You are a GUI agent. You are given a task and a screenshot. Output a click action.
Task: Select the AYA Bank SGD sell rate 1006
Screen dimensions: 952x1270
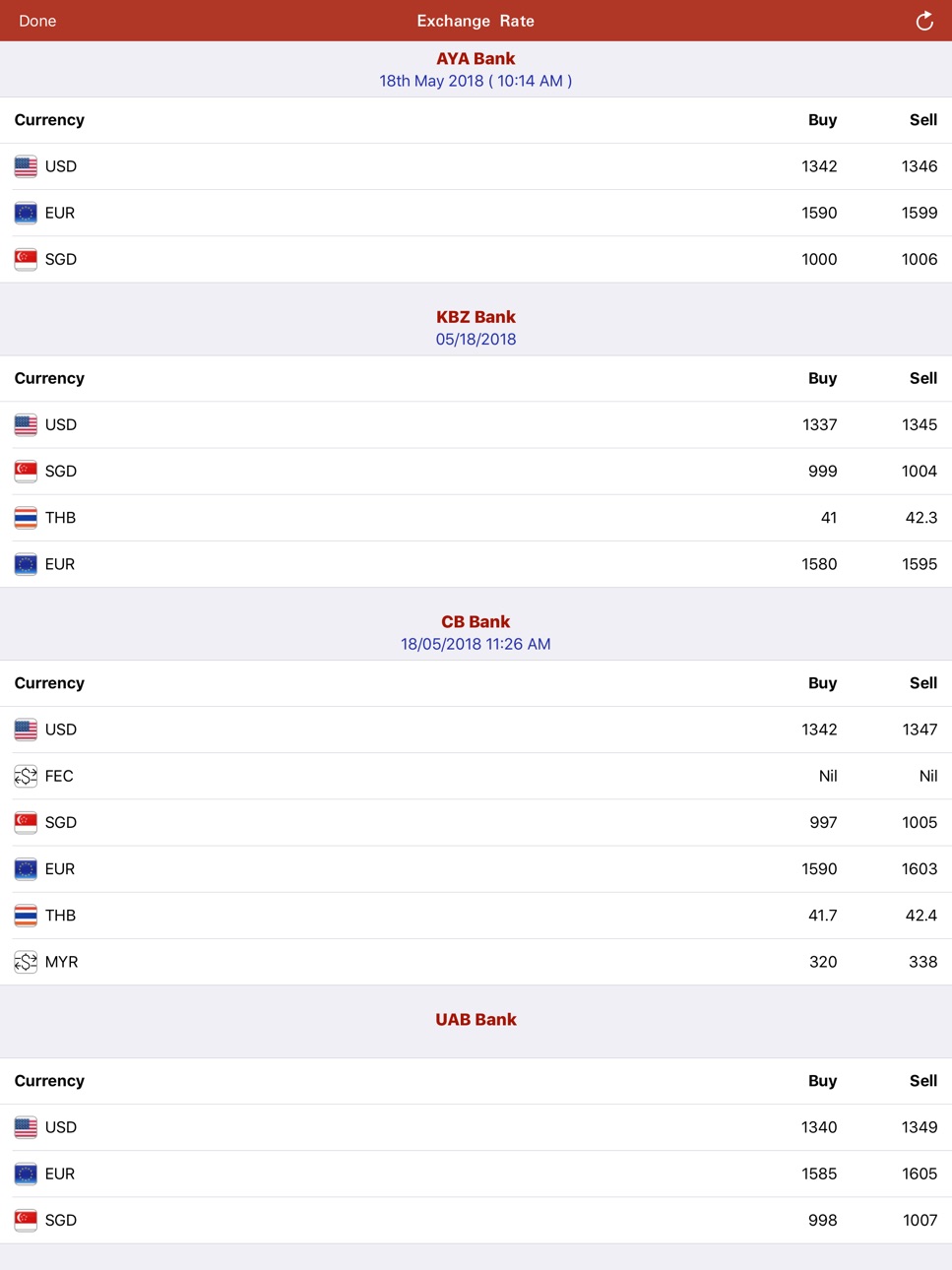tap(920, 260)
